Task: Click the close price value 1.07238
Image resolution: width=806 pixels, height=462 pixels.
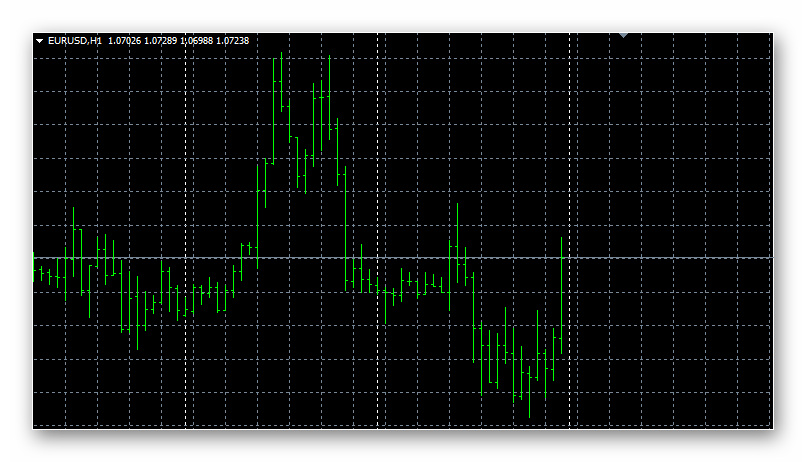Action: pos(232,41)
